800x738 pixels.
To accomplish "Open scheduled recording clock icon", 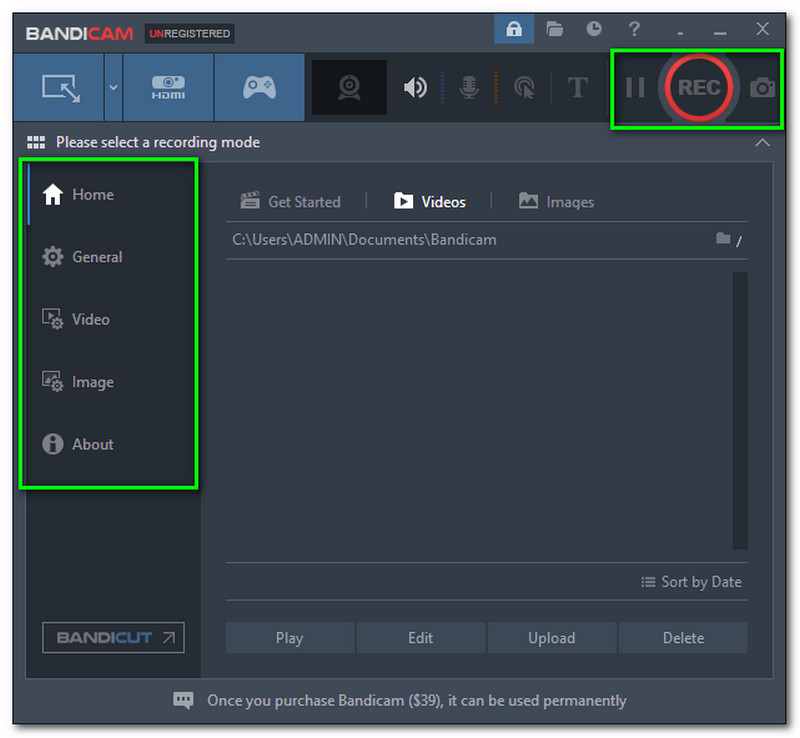I will tap(593, 29).
